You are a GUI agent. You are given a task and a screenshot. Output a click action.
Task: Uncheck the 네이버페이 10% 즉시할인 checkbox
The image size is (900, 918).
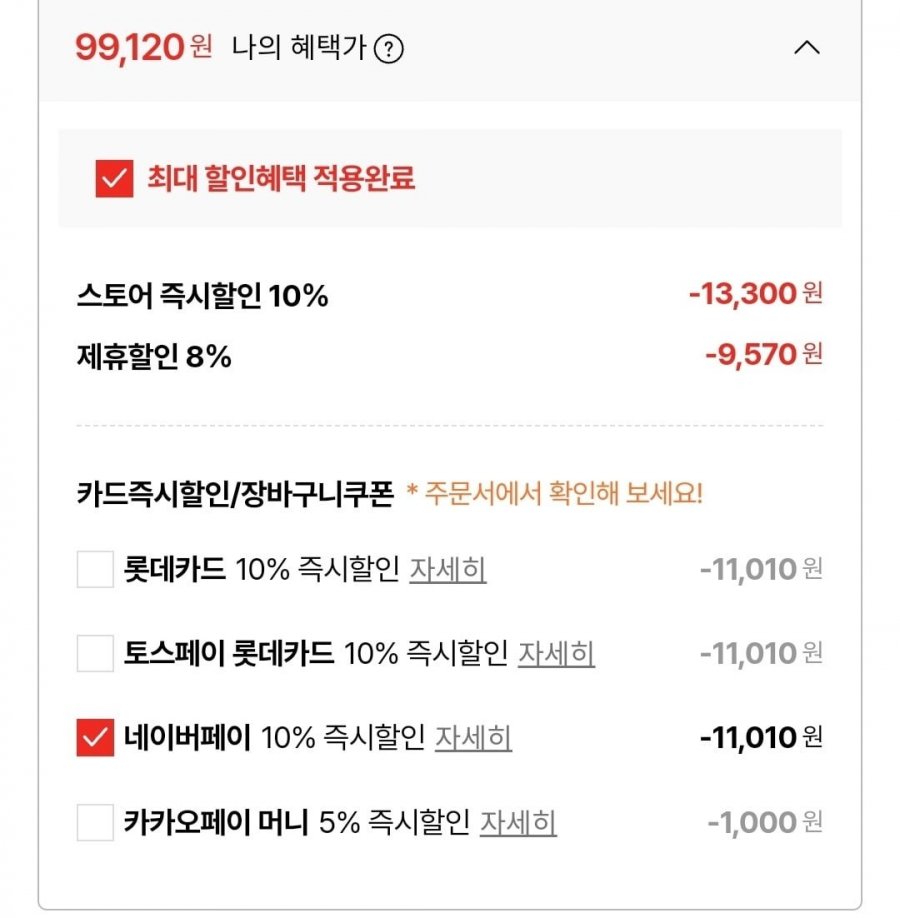pos(95,738)
